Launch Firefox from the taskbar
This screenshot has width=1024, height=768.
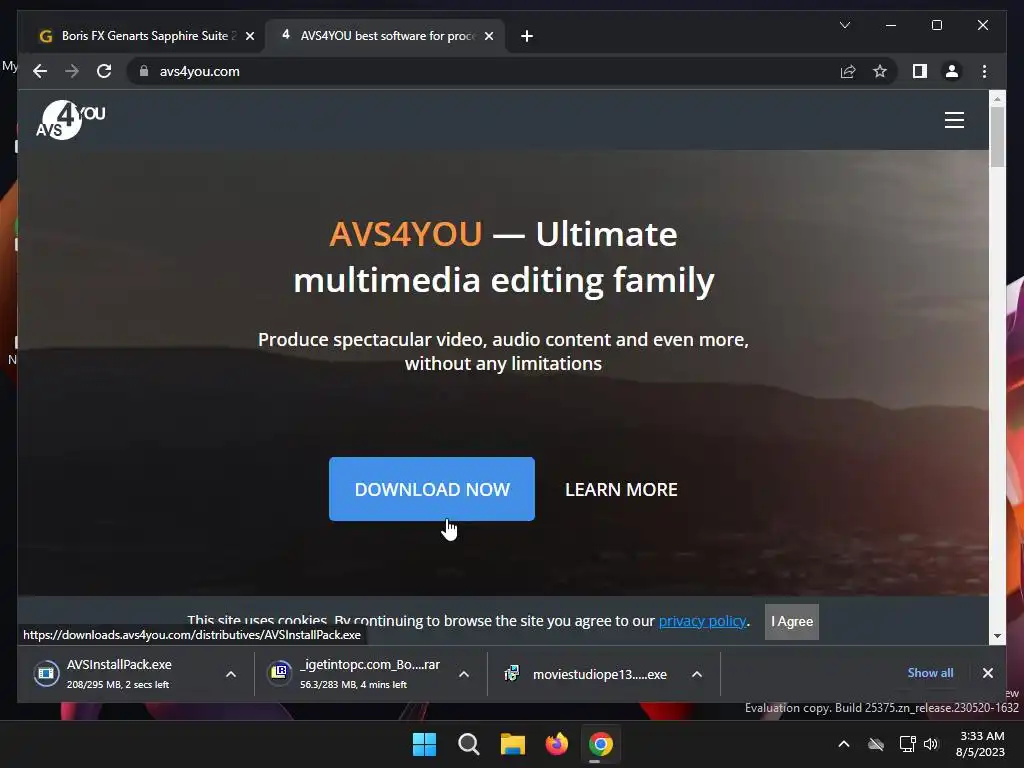point(556,744)
